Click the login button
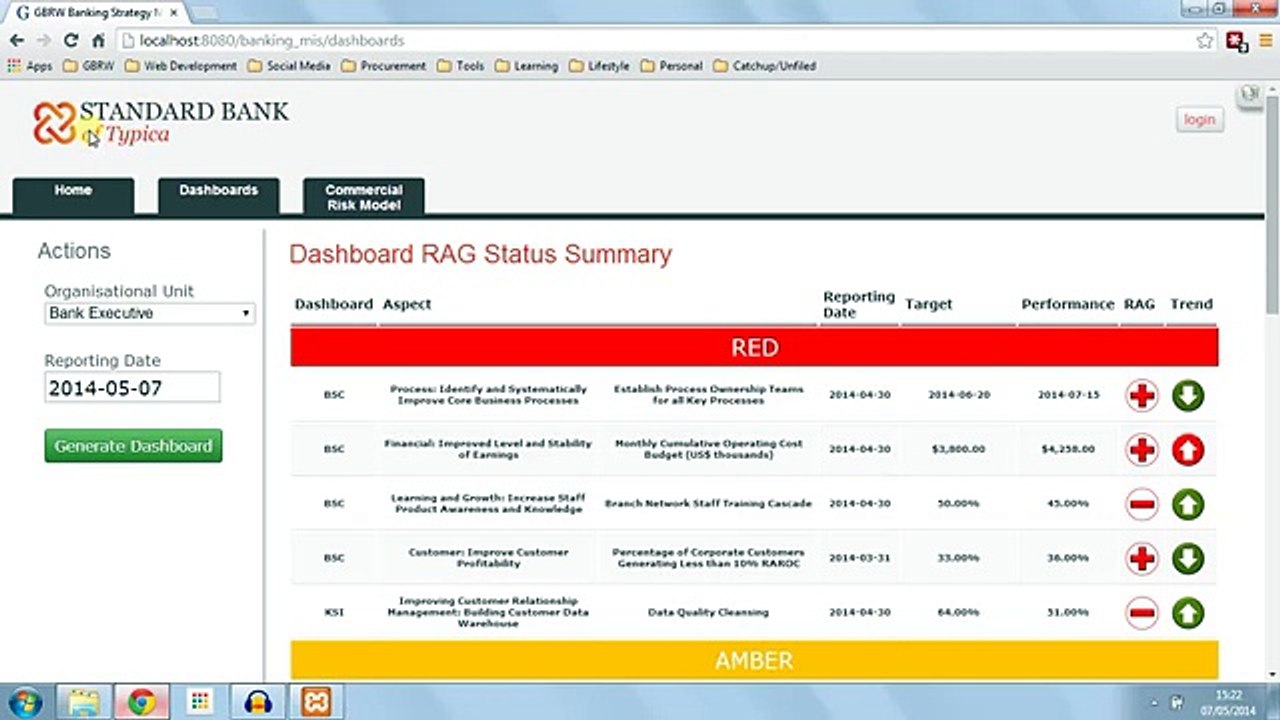1280x720 pixels. (1199, 119)
